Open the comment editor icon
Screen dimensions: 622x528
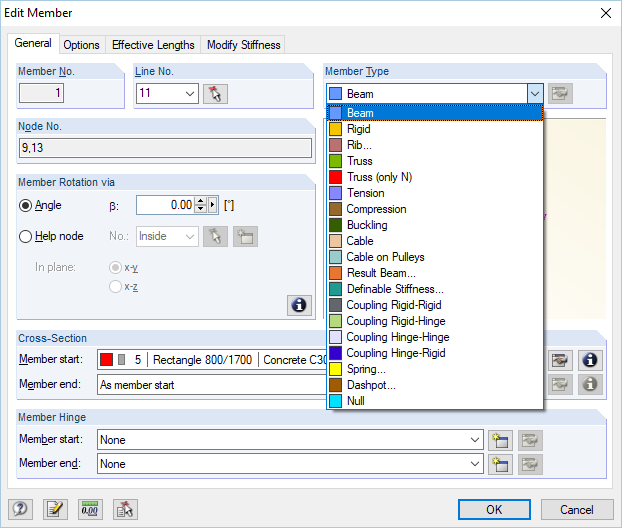pos(55,509)
